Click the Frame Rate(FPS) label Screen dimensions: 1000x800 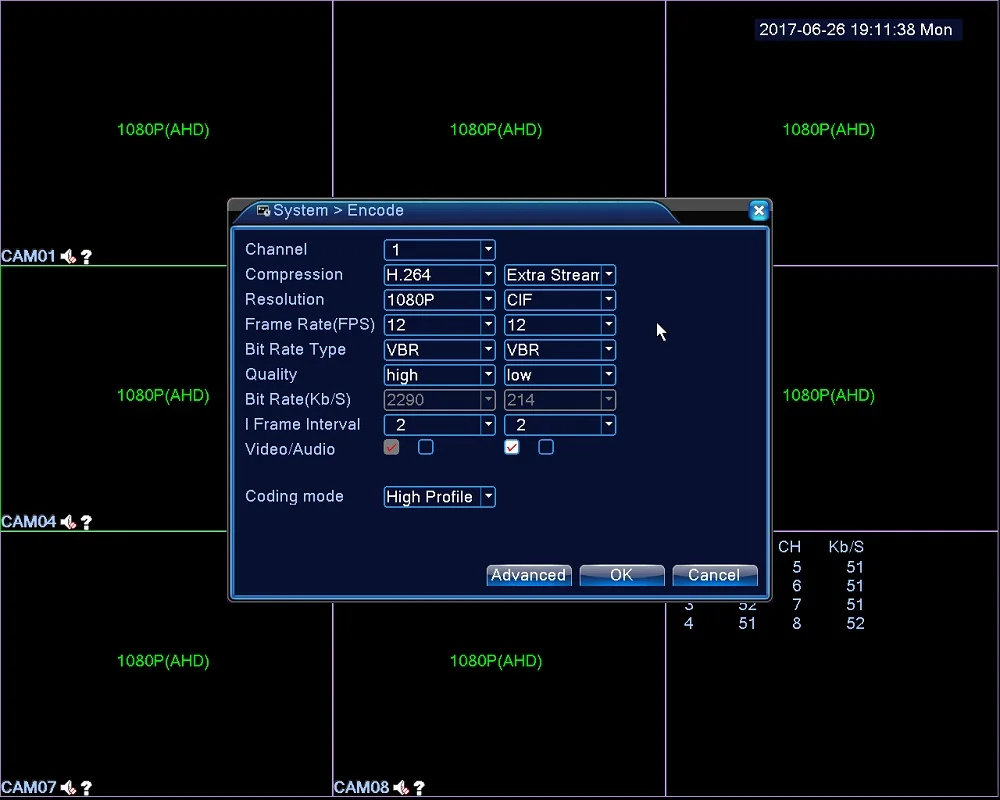[309, 325]
